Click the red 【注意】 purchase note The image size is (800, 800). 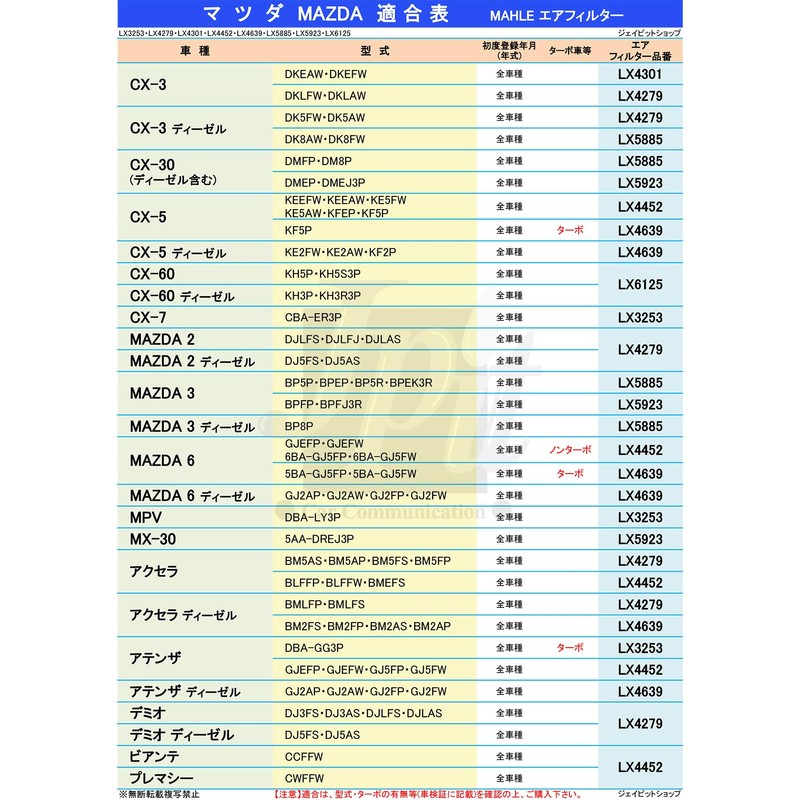(428, 794)
